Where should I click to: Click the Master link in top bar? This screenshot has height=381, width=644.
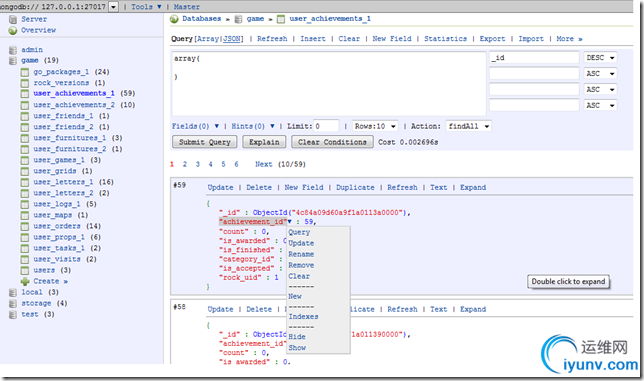(x=186, y=7)
